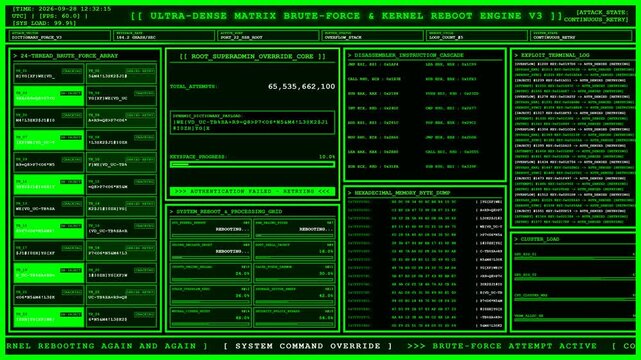Click the FPS: 60.0 readout
This screenshot has height=360, width=641.
pos(60,16)
